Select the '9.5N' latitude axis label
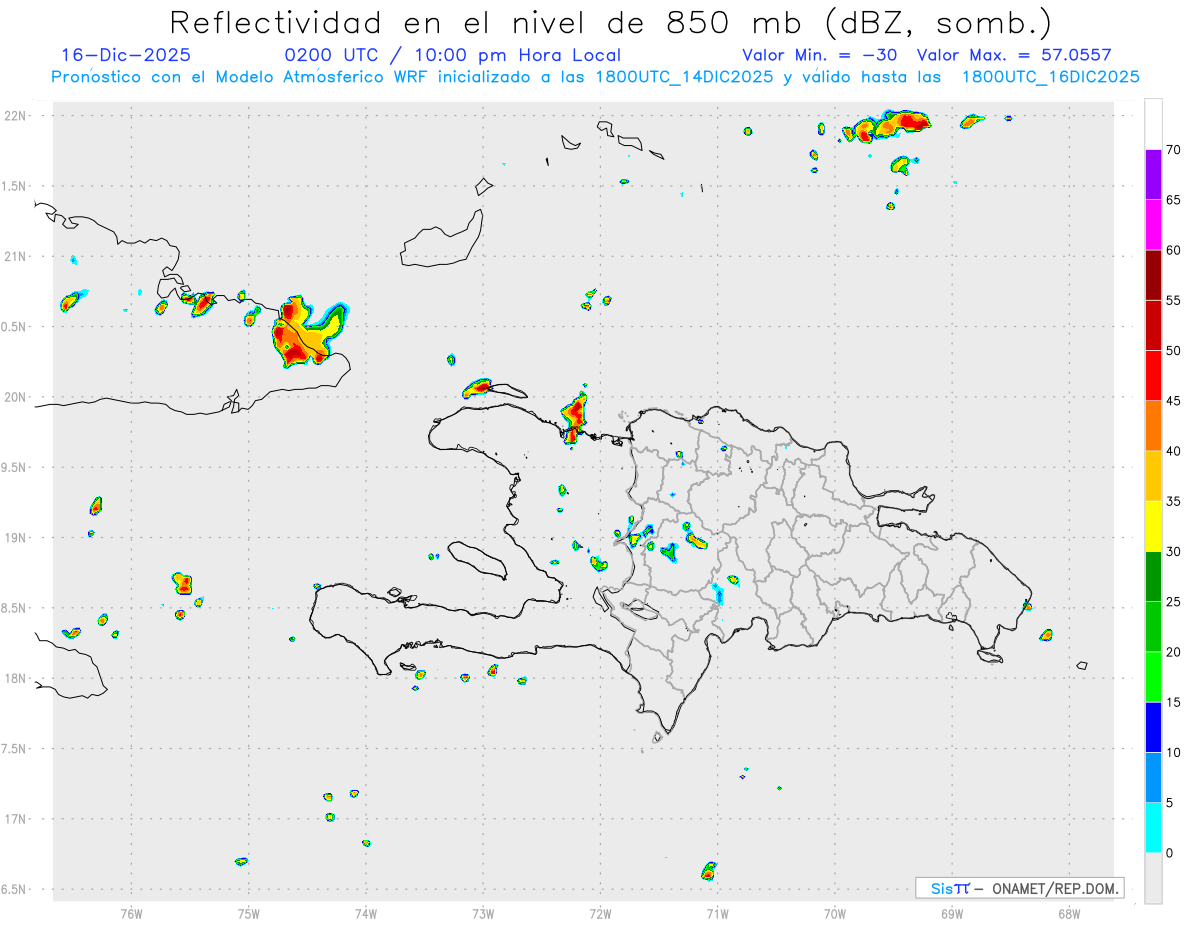The image size is (1200, 927). 15,467
